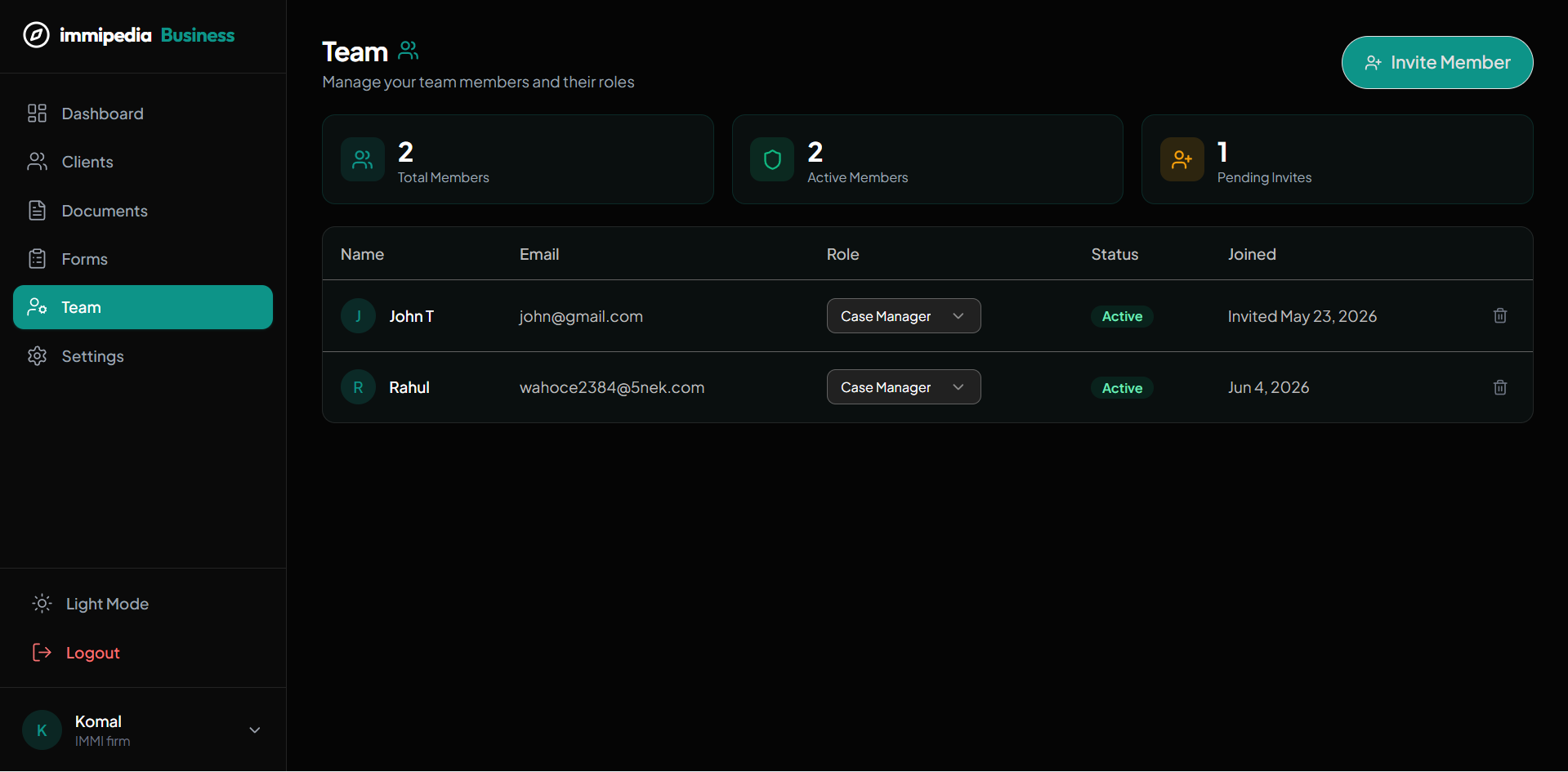Click "Invited May 23, 2026" date
The width and height of the screenshot is (1568, 772).
[x=1302, y=316]
